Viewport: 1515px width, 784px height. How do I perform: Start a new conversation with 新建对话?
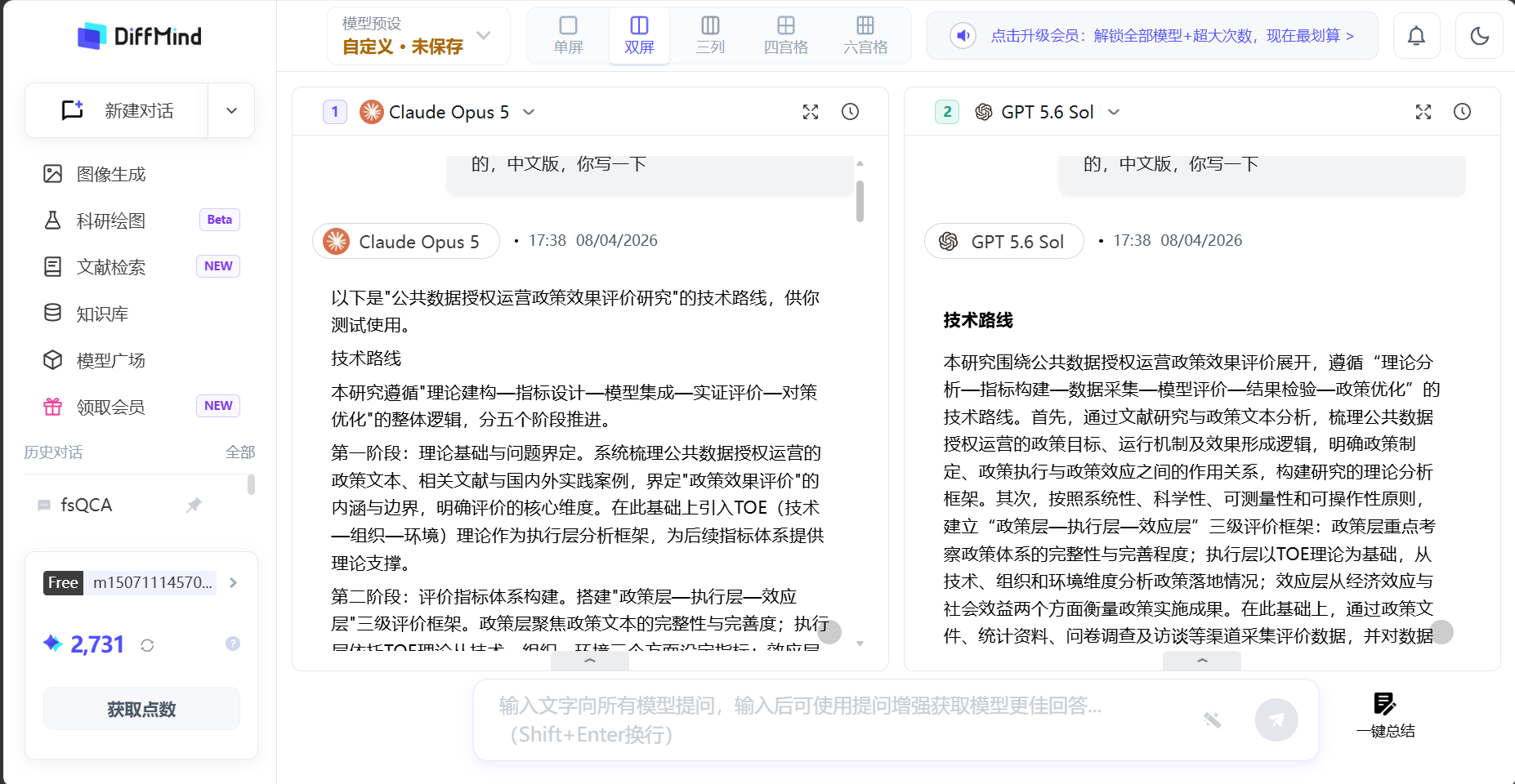tap(117, 110)
